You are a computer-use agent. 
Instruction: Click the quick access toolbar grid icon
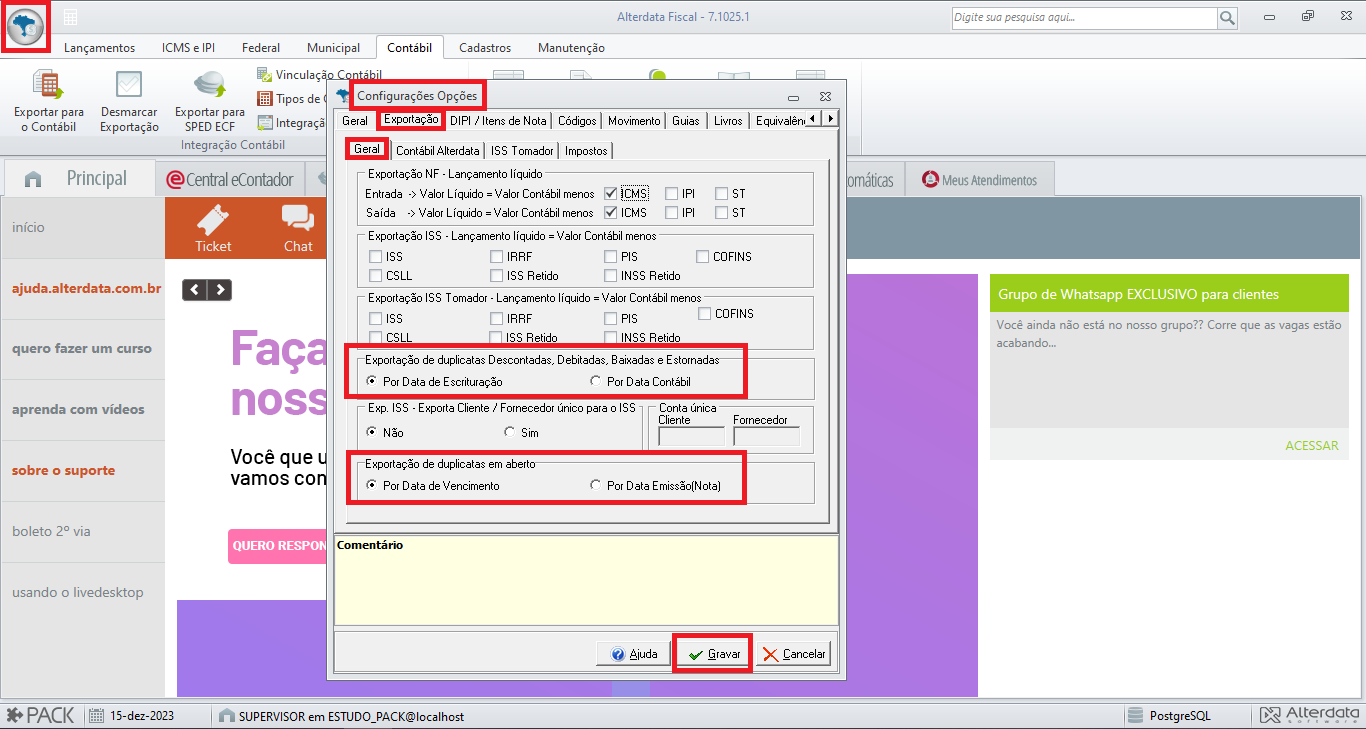[x=71, y=17]
